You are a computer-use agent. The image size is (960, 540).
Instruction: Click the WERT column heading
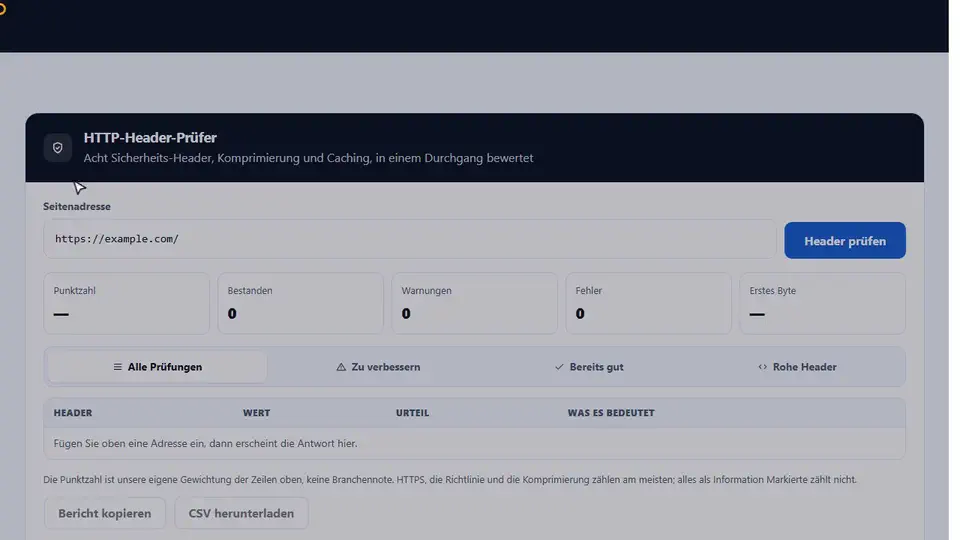257,413
